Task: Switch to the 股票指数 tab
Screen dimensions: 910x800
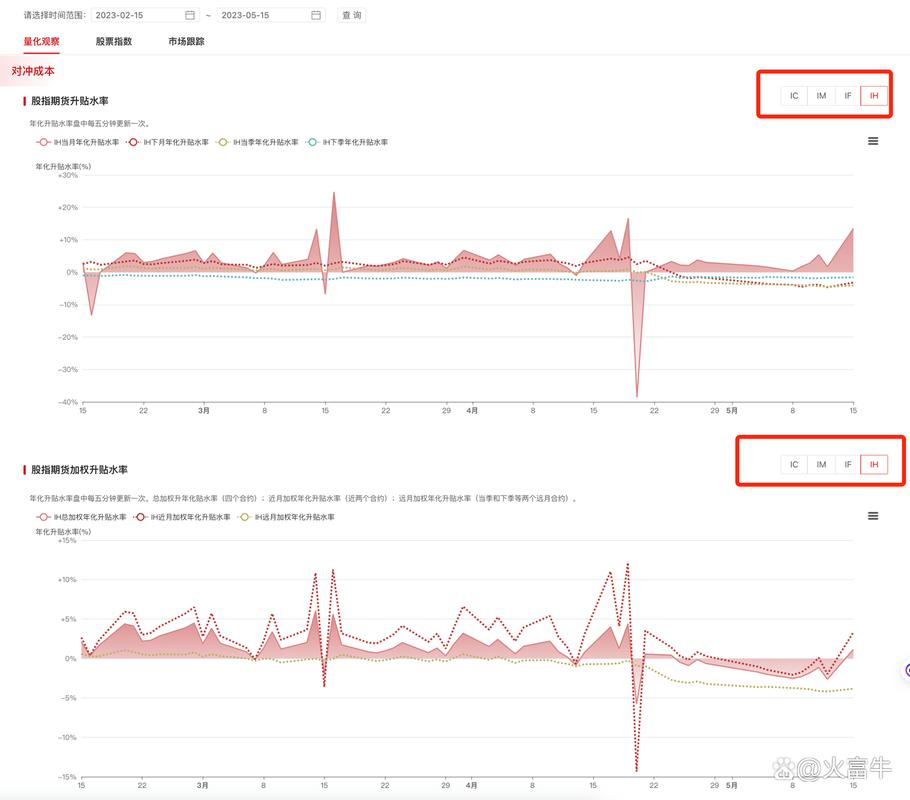Action: pos(114,42)
